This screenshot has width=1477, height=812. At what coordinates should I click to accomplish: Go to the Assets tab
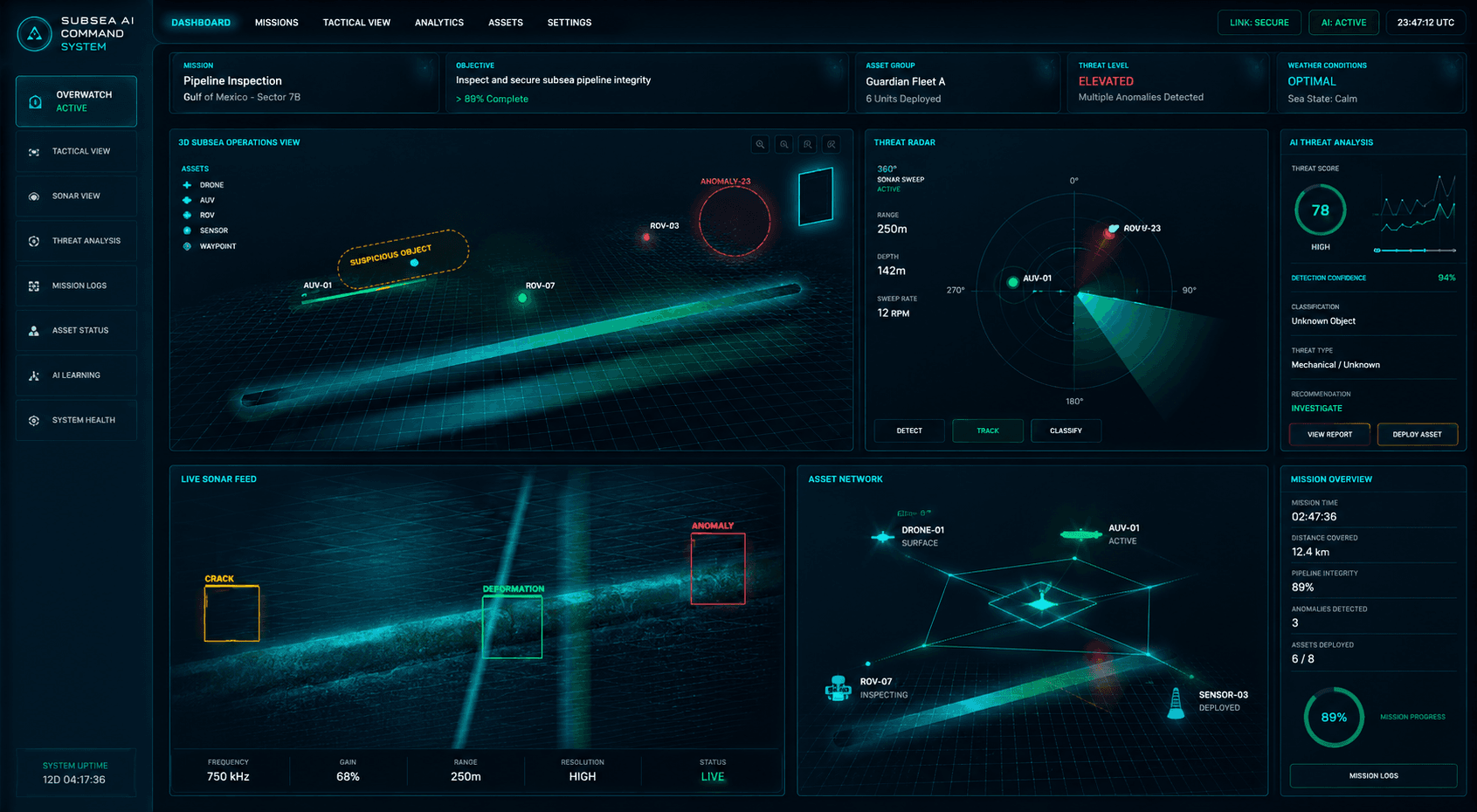click(506, 23)
